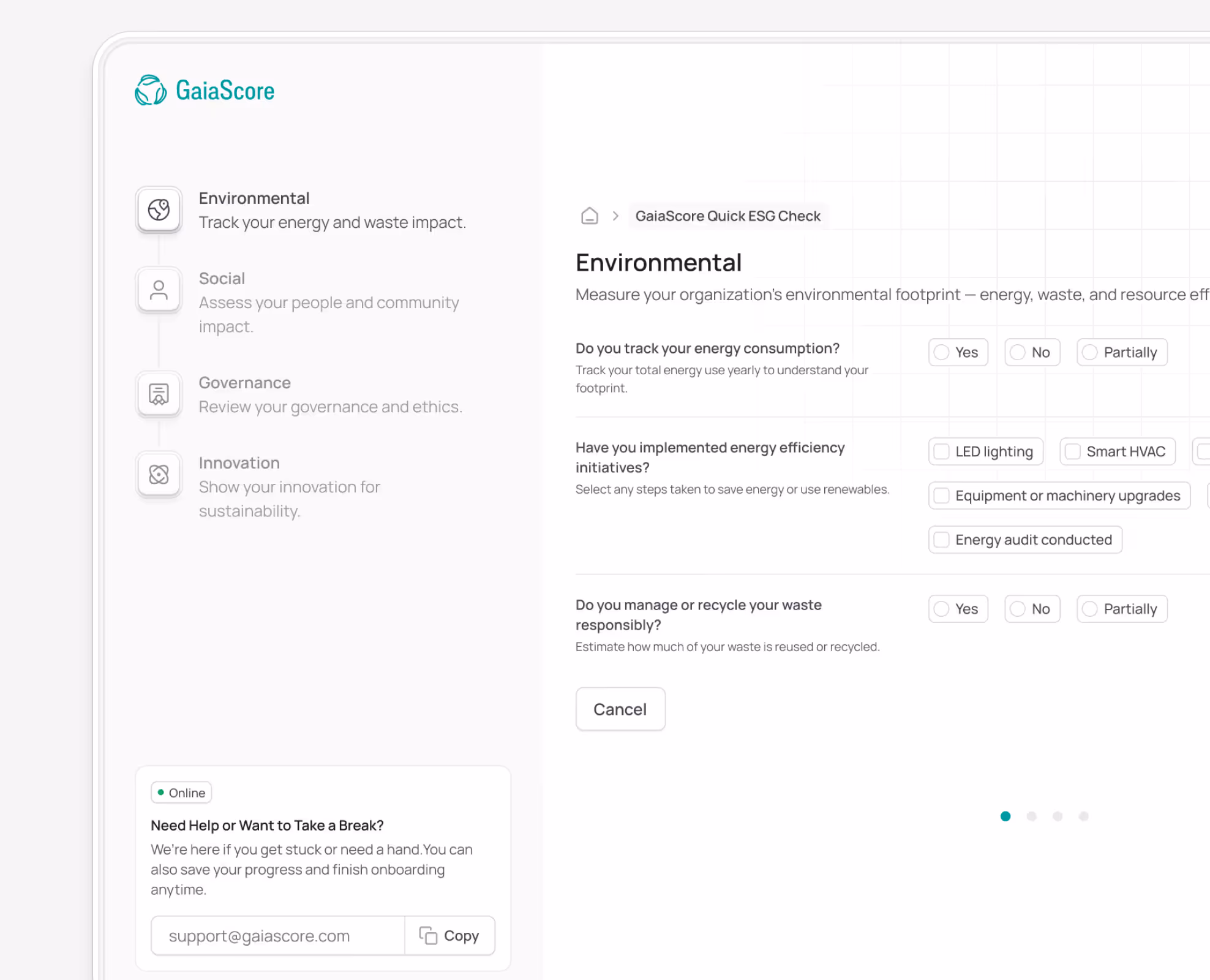This screenshot has width=1210, height=980.
Task: Select the Innovation step icon
Action: point(159,474)
